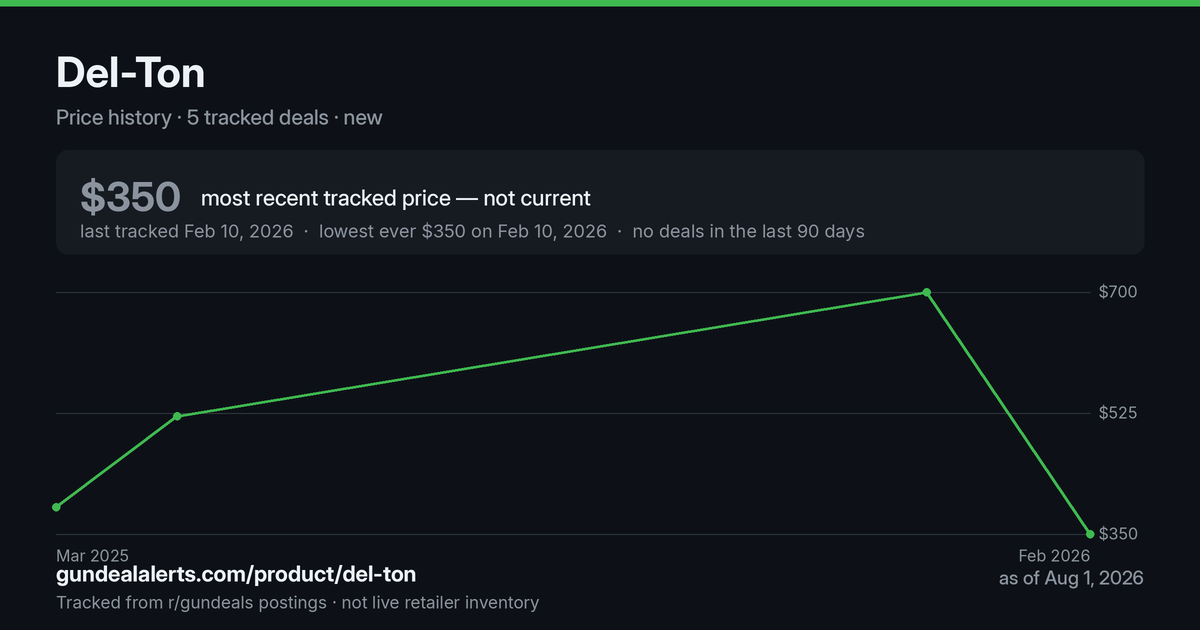Click the green top accent bar
The height and width of the screenshot is (630, 1200).
[x=600, y=3]
